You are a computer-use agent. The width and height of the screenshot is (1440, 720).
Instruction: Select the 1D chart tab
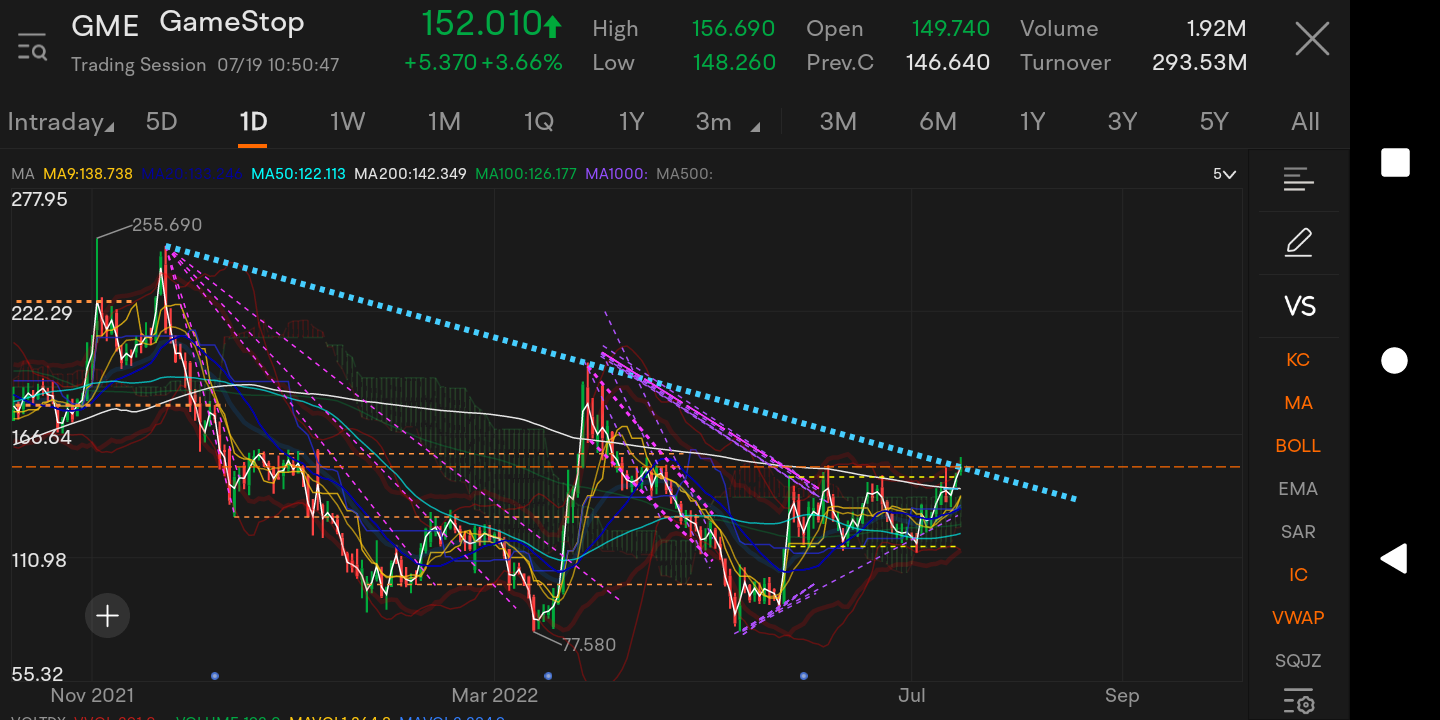pyautogui.click(x=253, y=122)
